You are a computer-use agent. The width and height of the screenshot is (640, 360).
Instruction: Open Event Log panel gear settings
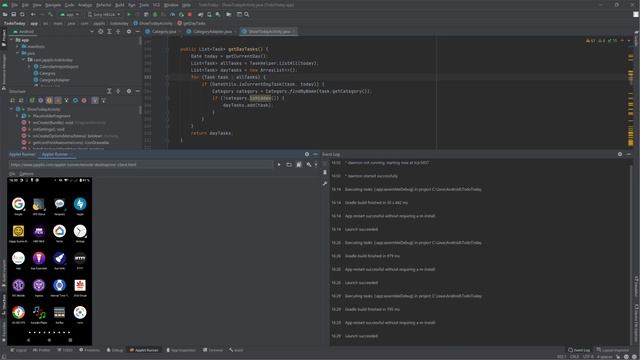[620, 154]
